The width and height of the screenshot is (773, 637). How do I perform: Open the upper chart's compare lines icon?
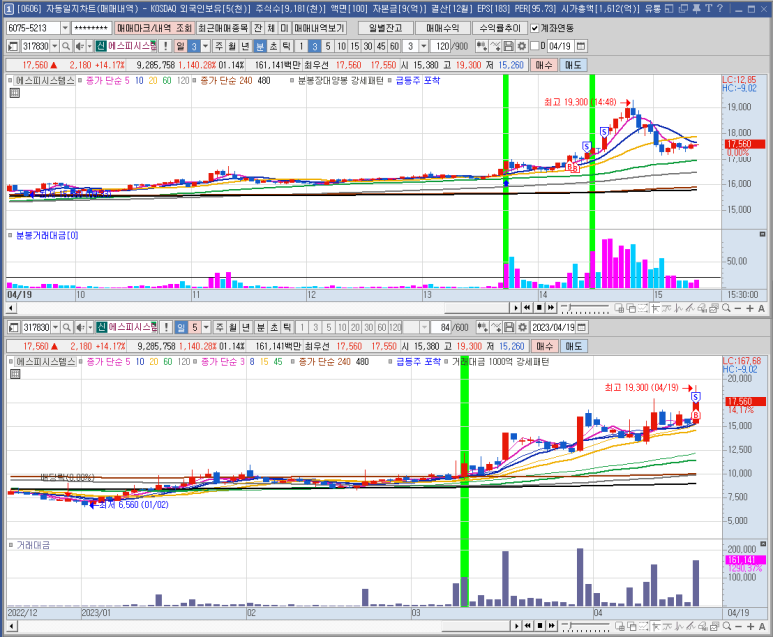pyautogui.click(x=496, y=46)
